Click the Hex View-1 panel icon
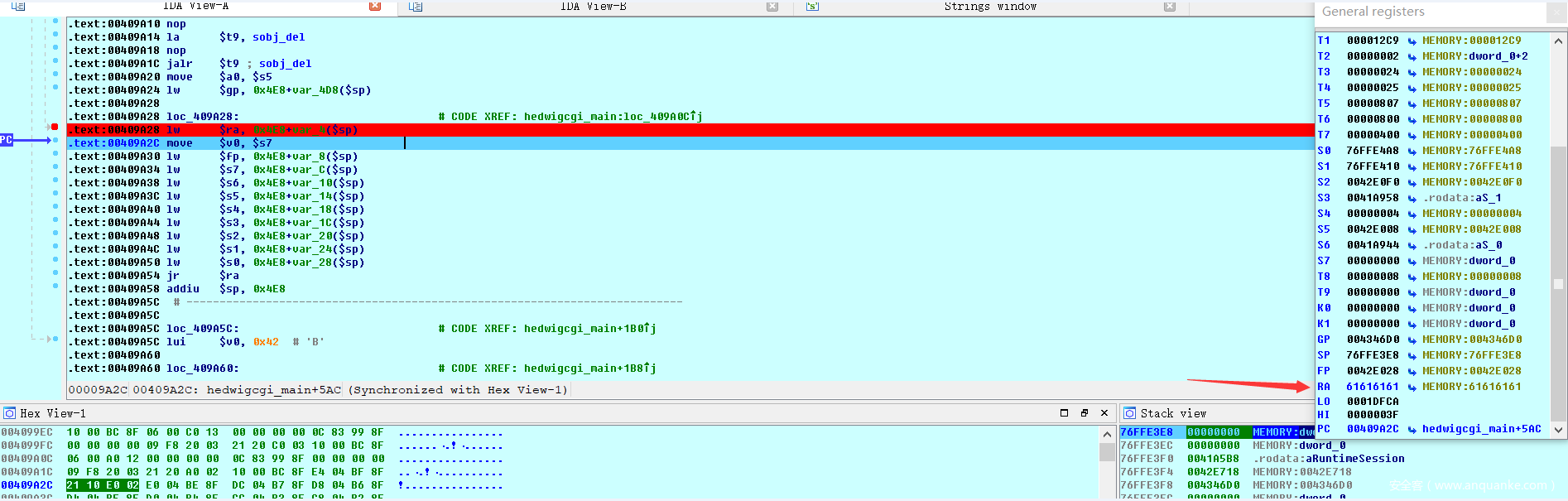Screen dimensions: 1568x501 (9, 413)
